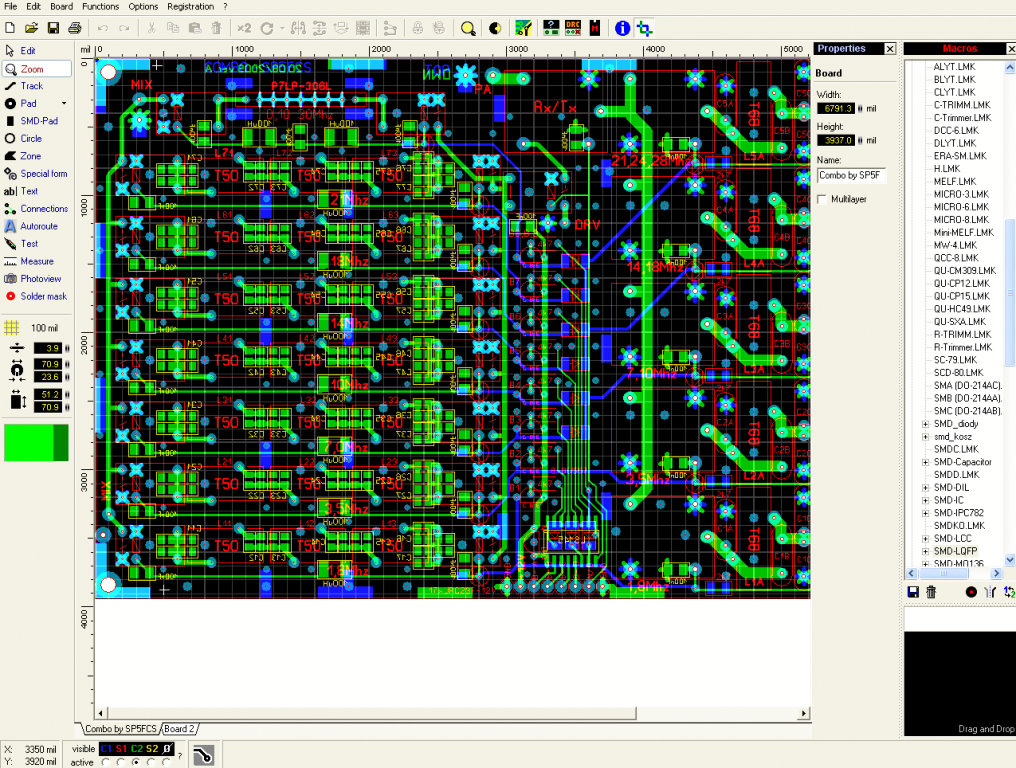
Task: Select the SMD-Pad tool
Action: [x=38, y=121]
